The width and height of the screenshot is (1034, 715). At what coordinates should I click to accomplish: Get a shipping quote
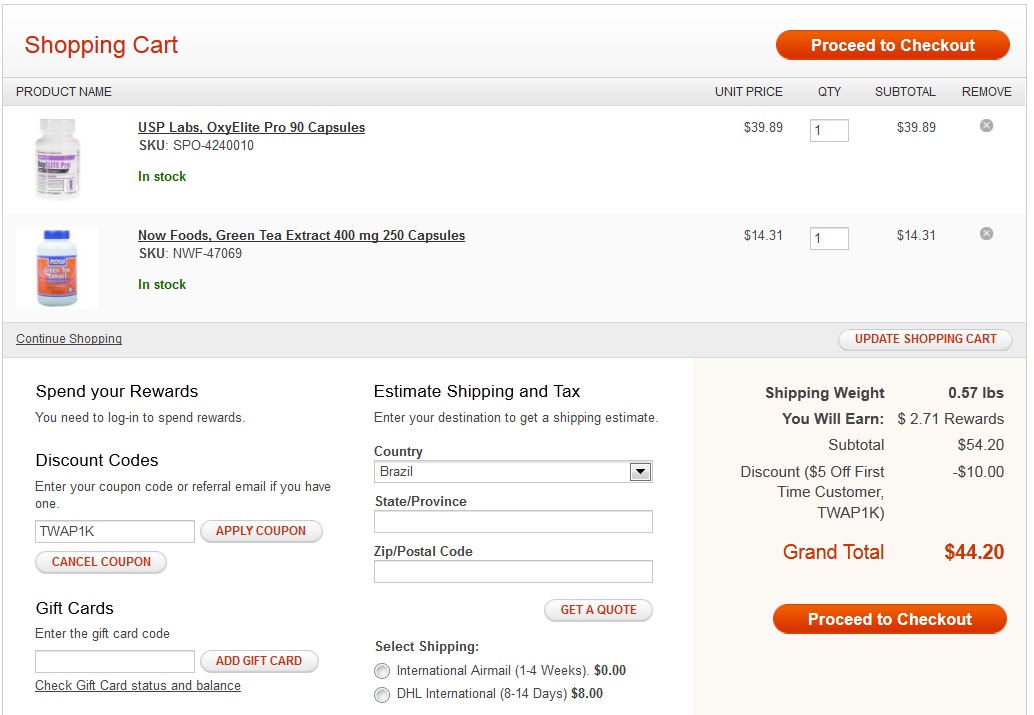pyautogui.click(x=599, y=610)
